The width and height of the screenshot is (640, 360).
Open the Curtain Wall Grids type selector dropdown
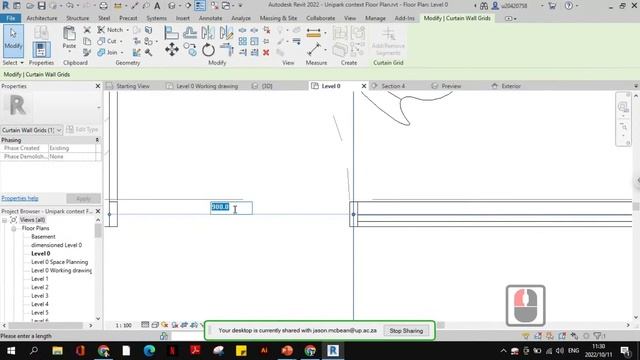click(31, 130)
